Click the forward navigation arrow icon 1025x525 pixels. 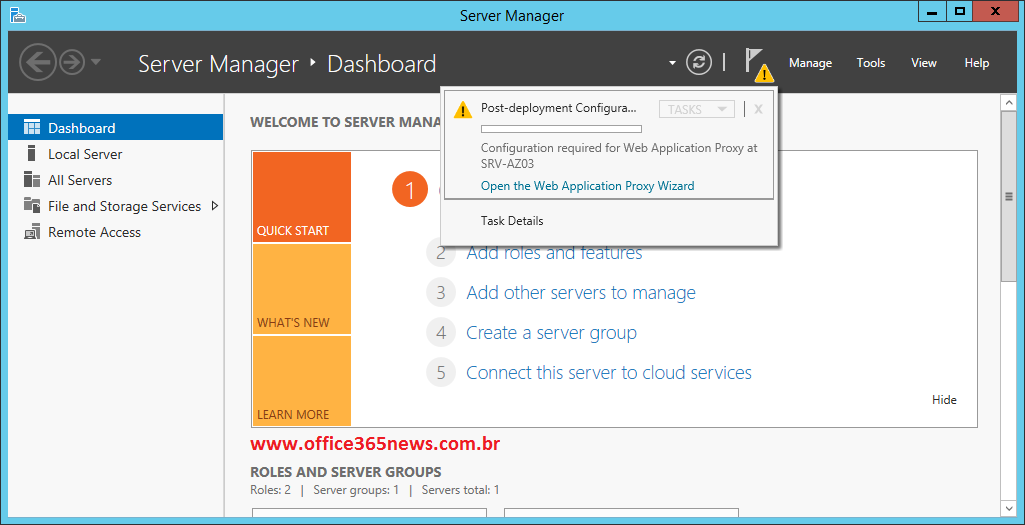[x=72, y=63]
